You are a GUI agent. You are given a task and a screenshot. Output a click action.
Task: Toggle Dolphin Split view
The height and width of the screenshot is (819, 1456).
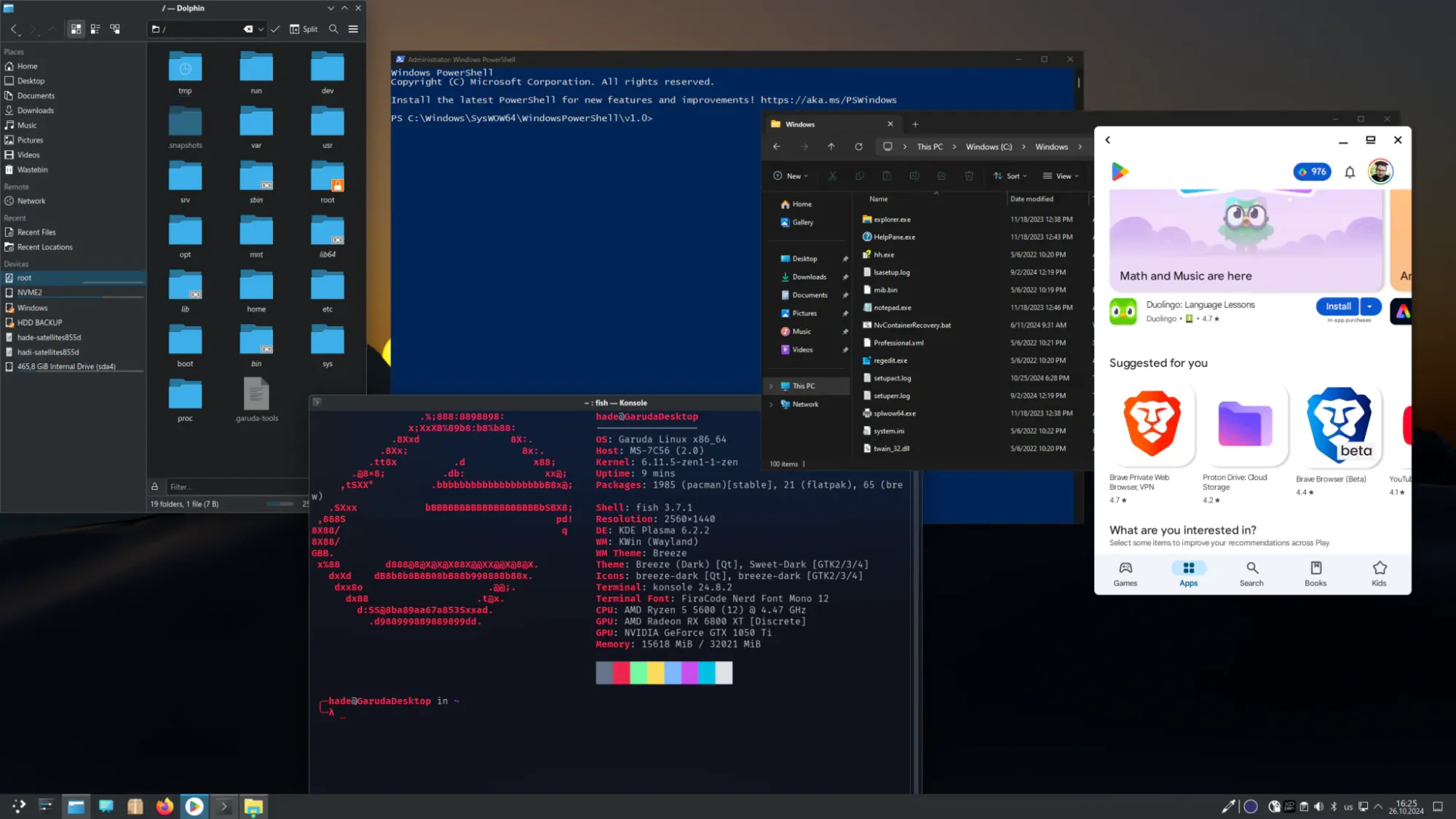tap(304, 29)
